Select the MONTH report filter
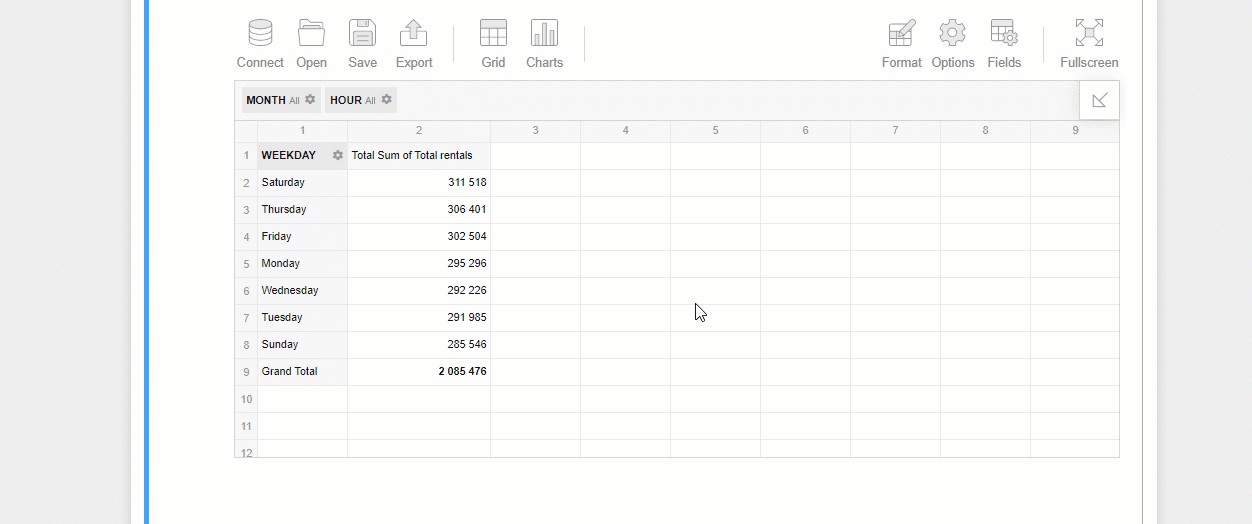This screenshot has width=1252, height=524. 281,100
